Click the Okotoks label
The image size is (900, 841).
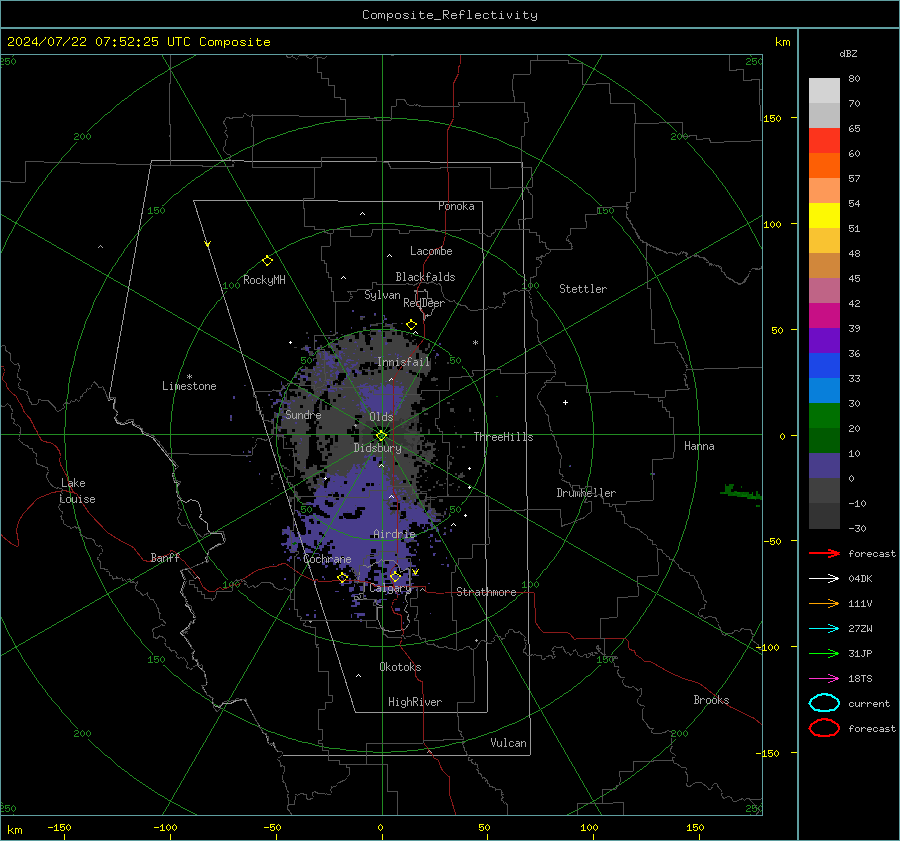(400, 667)
